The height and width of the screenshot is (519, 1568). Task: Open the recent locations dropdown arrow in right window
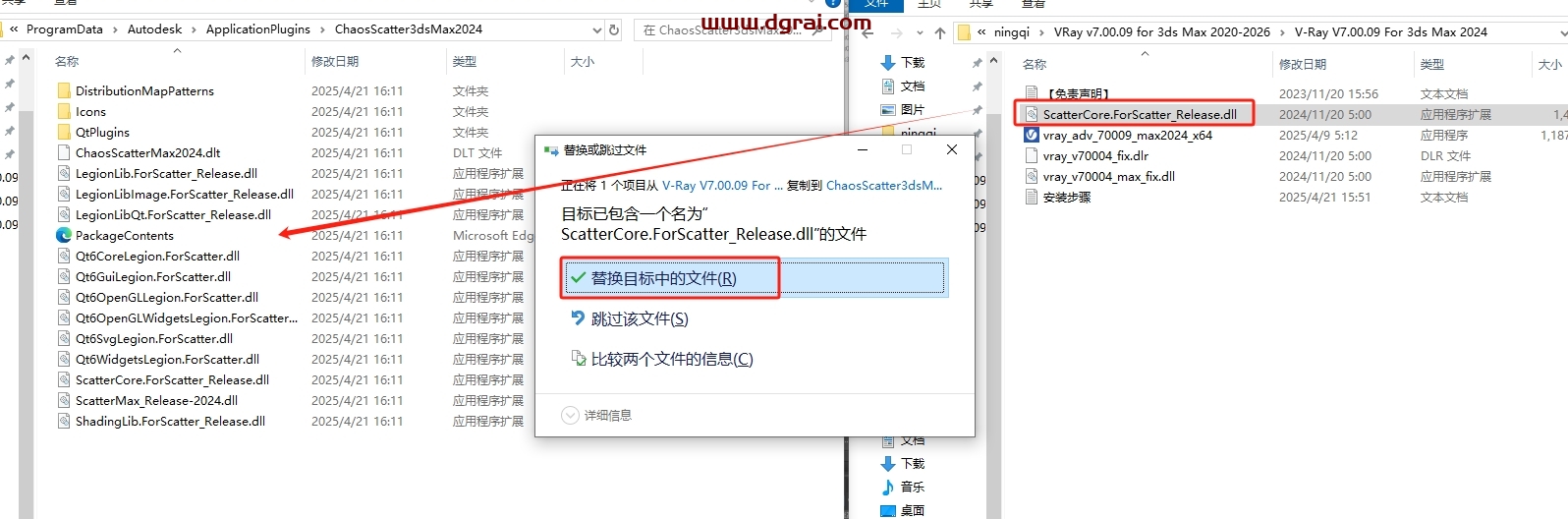coord(922,32)
